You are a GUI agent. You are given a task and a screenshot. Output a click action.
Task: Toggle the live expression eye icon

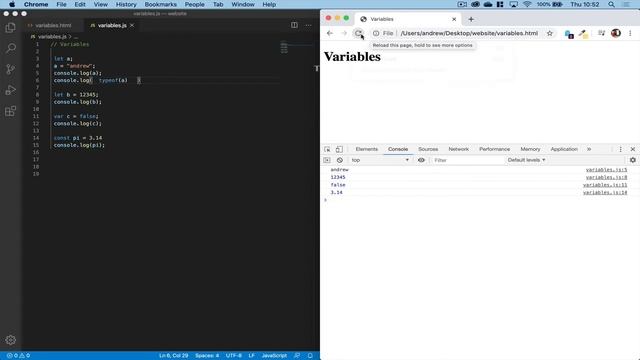tap(421, 160)
